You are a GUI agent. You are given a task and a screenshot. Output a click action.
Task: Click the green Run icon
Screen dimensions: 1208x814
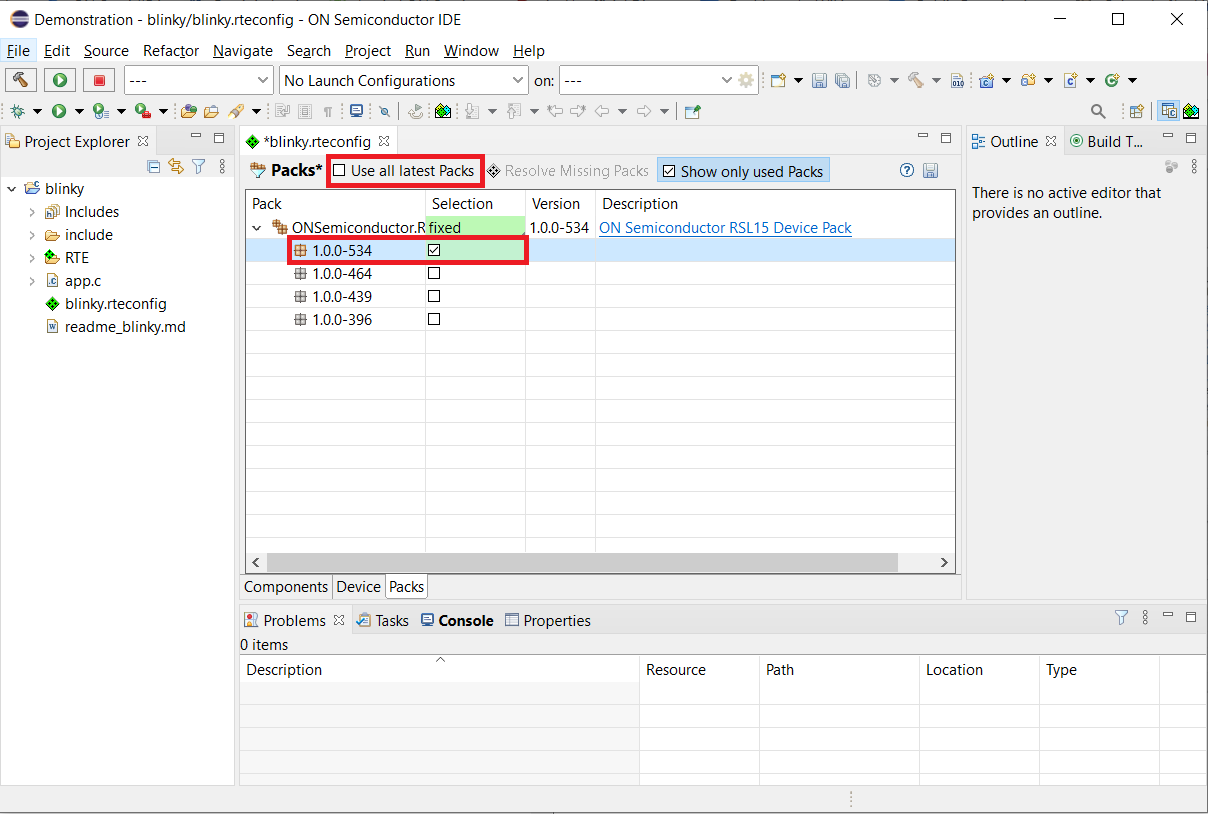coord(58,79)
